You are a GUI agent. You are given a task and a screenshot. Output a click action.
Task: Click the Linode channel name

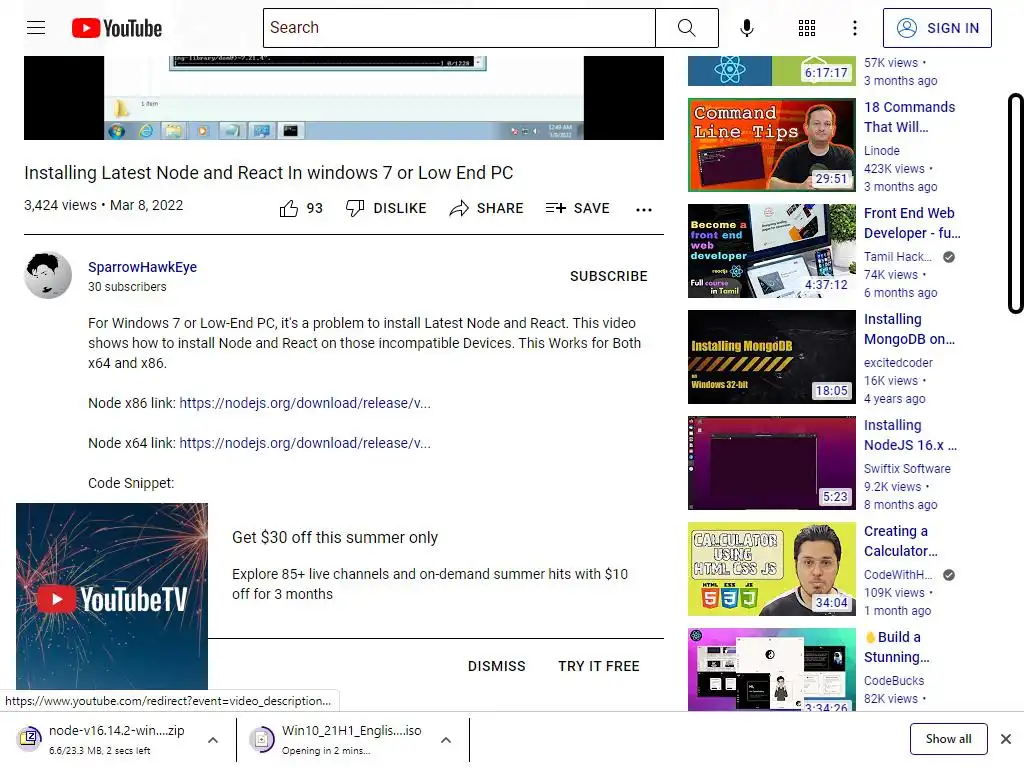click(x=882, y=151)
